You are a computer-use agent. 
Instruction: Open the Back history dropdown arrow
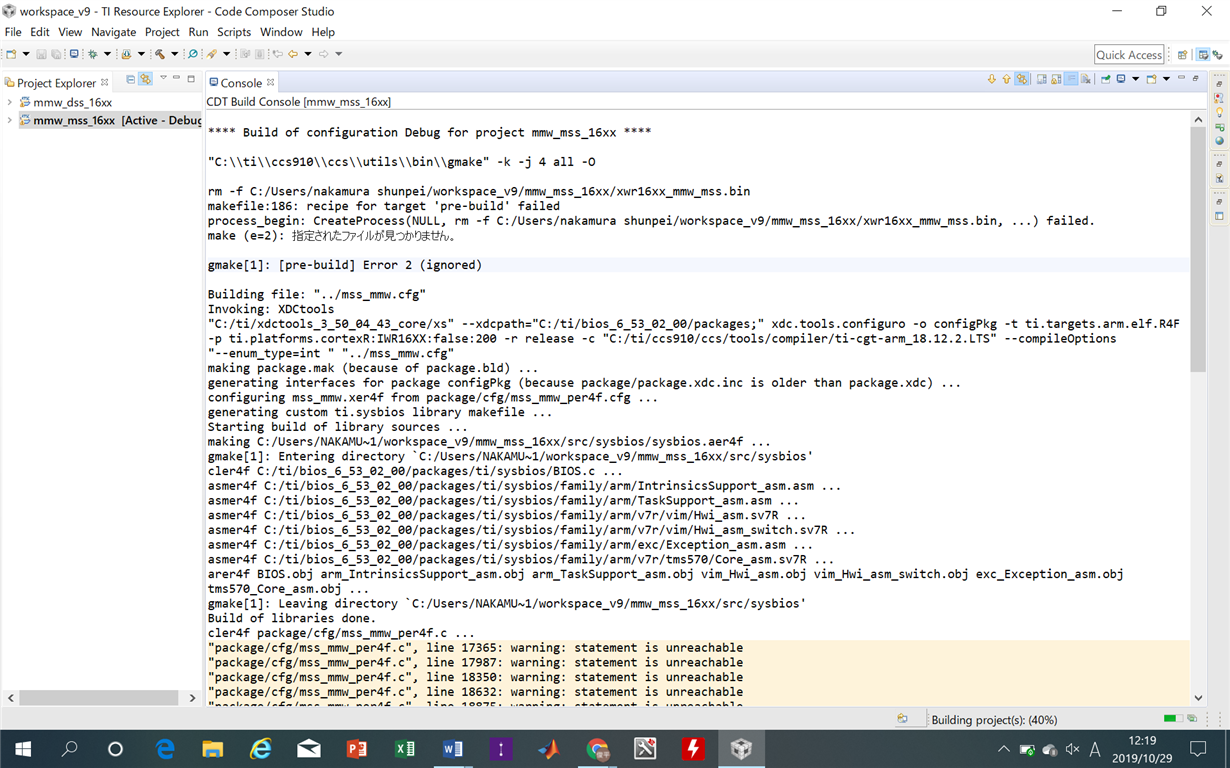point(308,54)
